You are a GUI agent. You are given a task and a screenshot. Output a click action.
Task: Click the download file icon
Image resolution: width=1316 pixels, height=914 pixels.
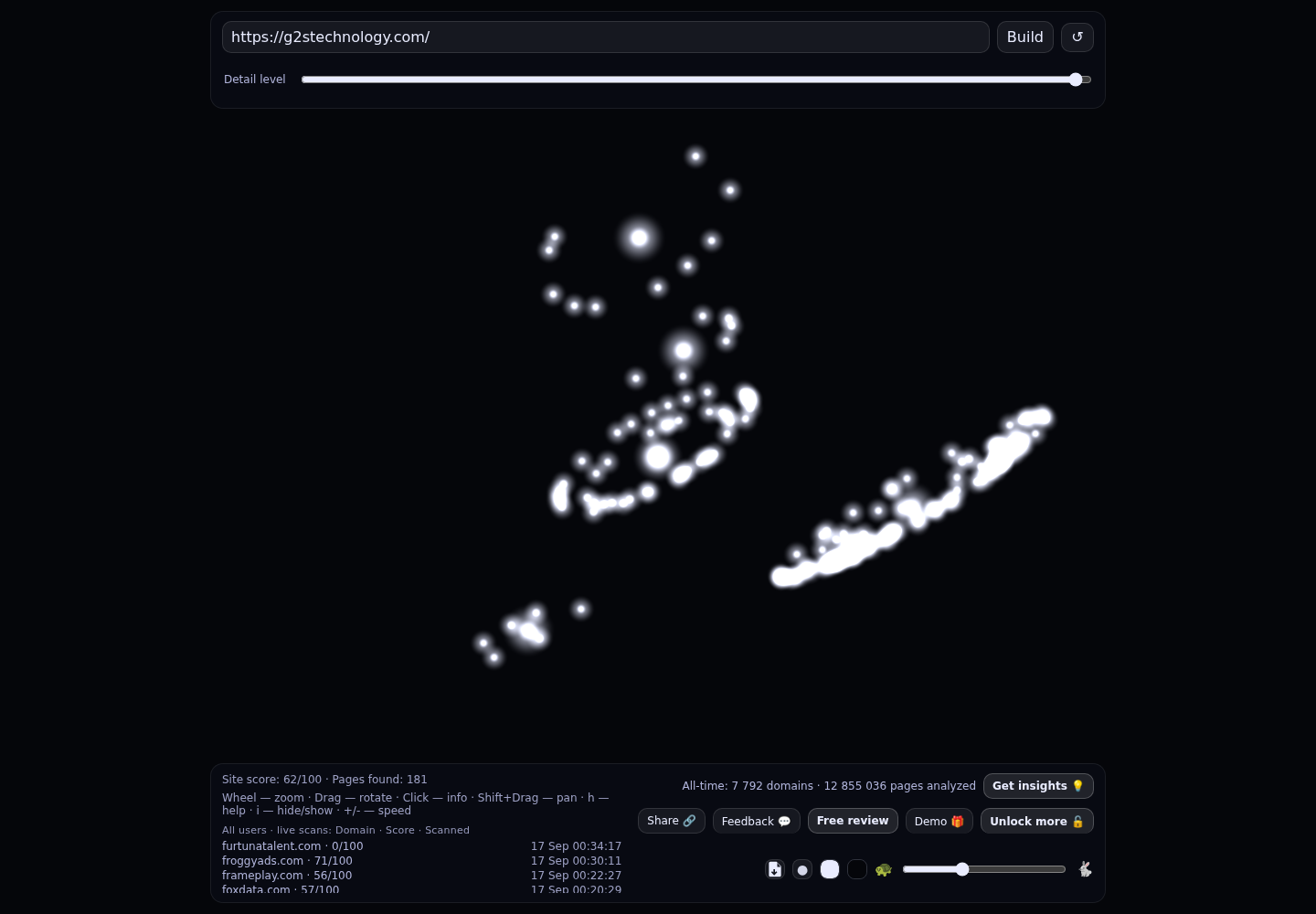[x=775, y=869]
